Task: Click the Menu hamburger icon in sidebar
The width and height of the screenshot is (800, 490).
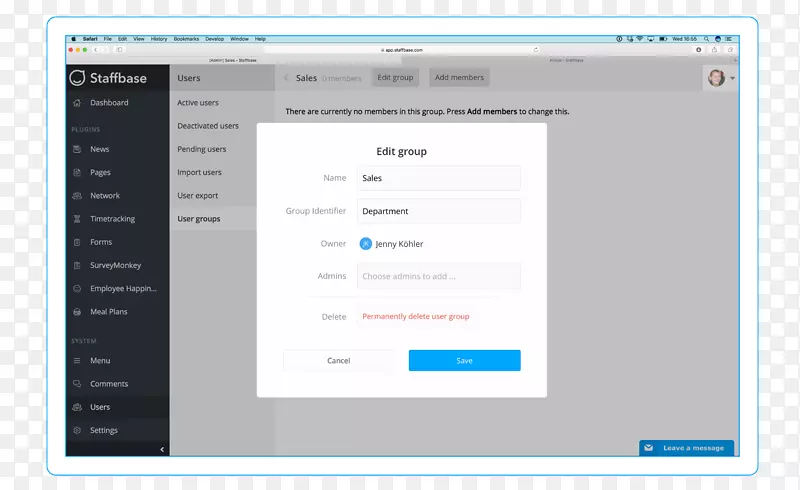Action: tap(77, 360)
